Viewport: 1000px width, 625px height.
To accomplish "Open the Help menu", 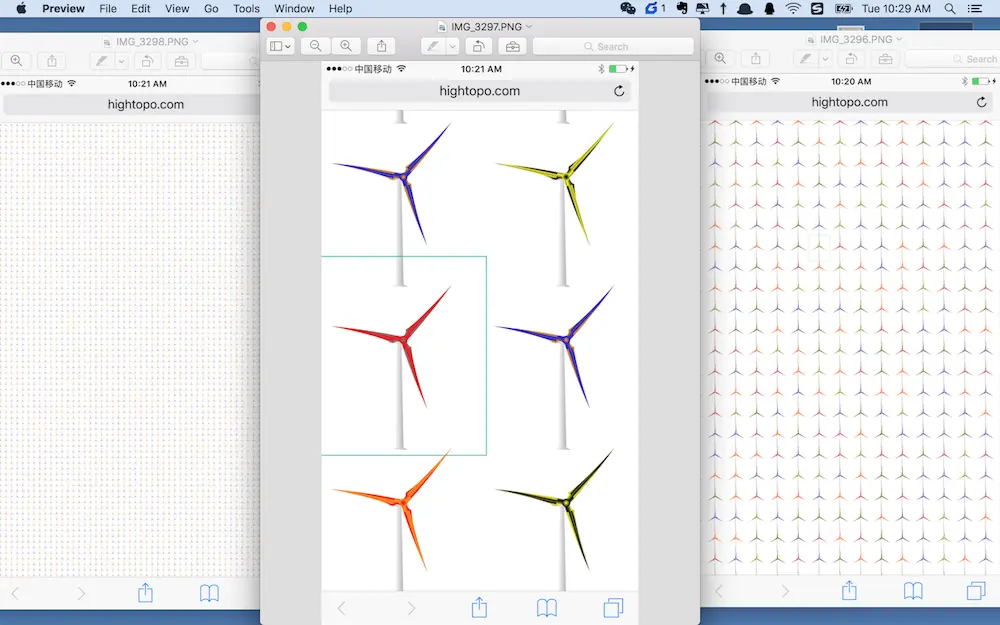I will point(341,8).
